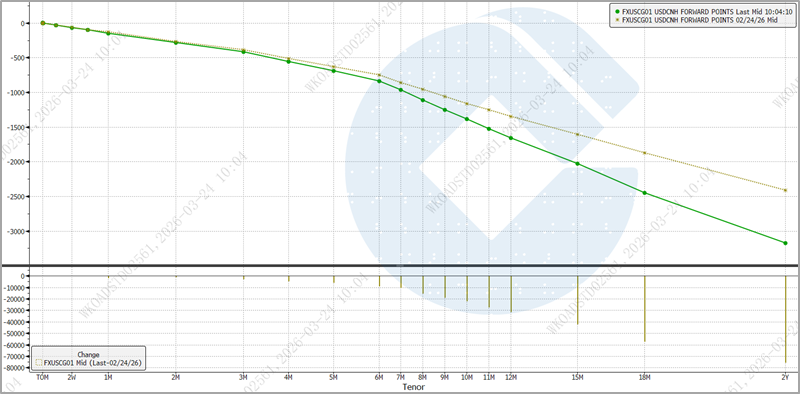This screenshot has width=800, height=394.
Task: Click the 5M tenor label
Action: coord(334,378)
